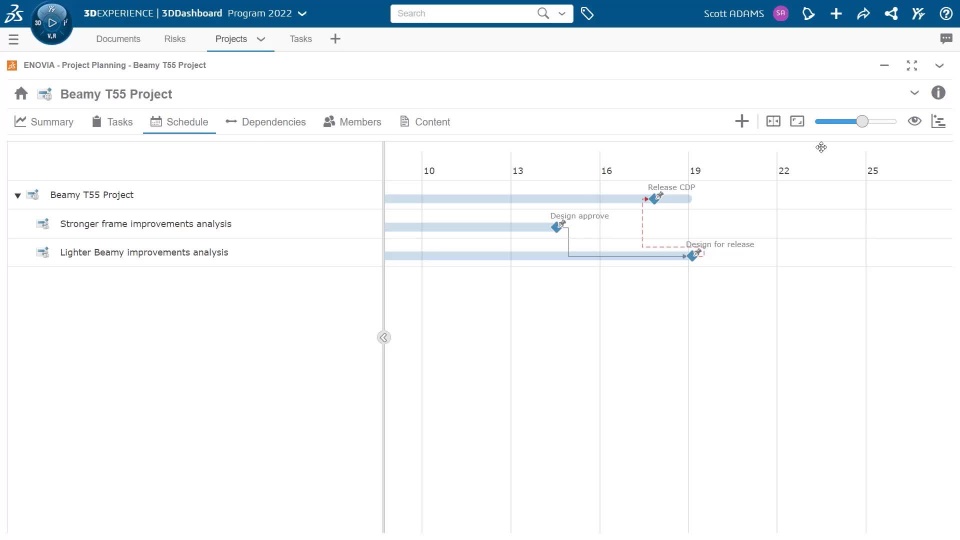Screen dimensions: 960x540
Task: Click the search magnifier icon
Action: (x=543, y=13)
